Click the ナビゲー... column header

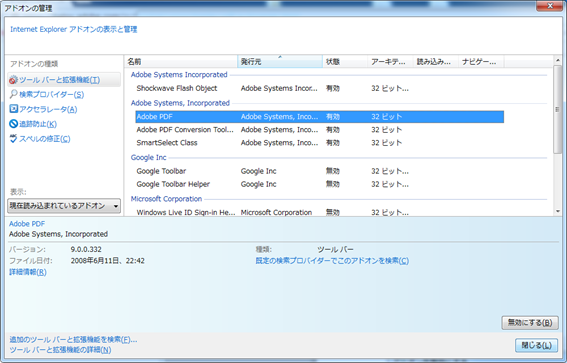pyautogui.click(x=481, y=62)
